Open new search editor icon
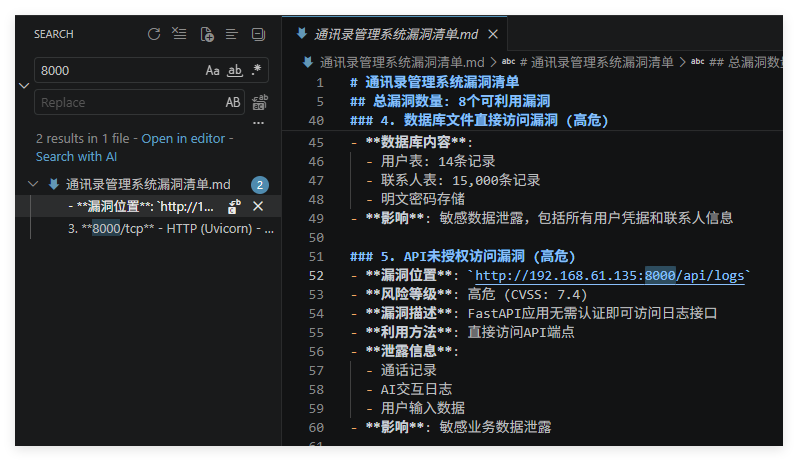This screenshot has height=461, width=798. (207, 34)
